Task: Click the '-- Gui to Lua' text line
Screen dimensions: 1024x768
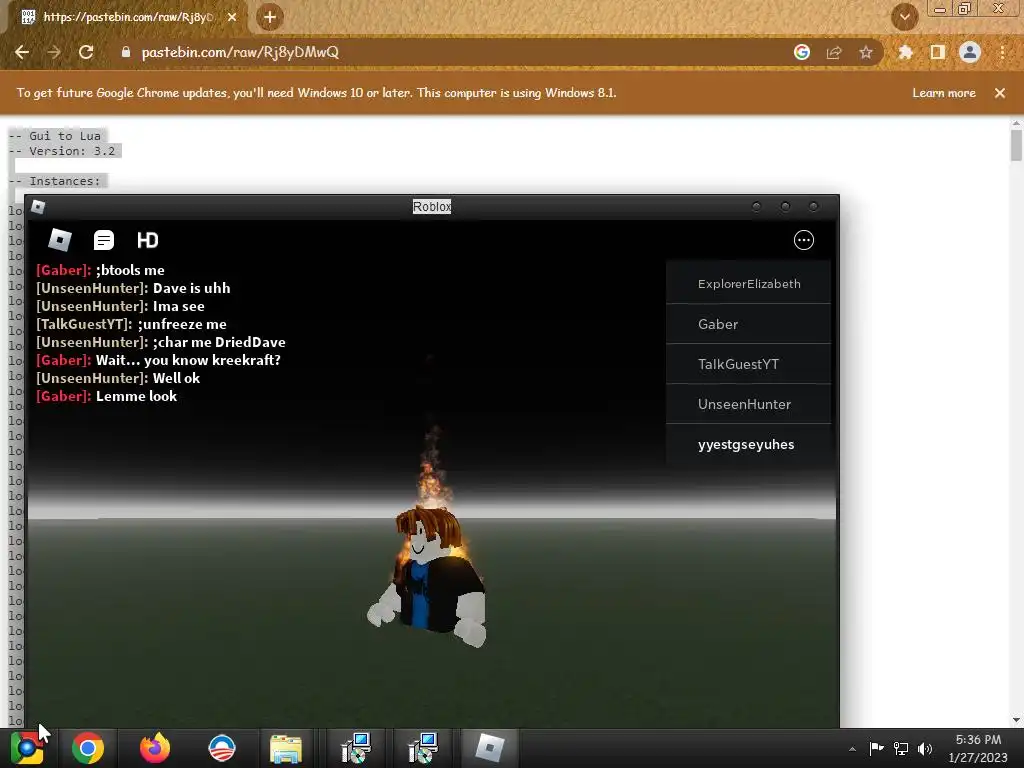Action: click(55, 136)
